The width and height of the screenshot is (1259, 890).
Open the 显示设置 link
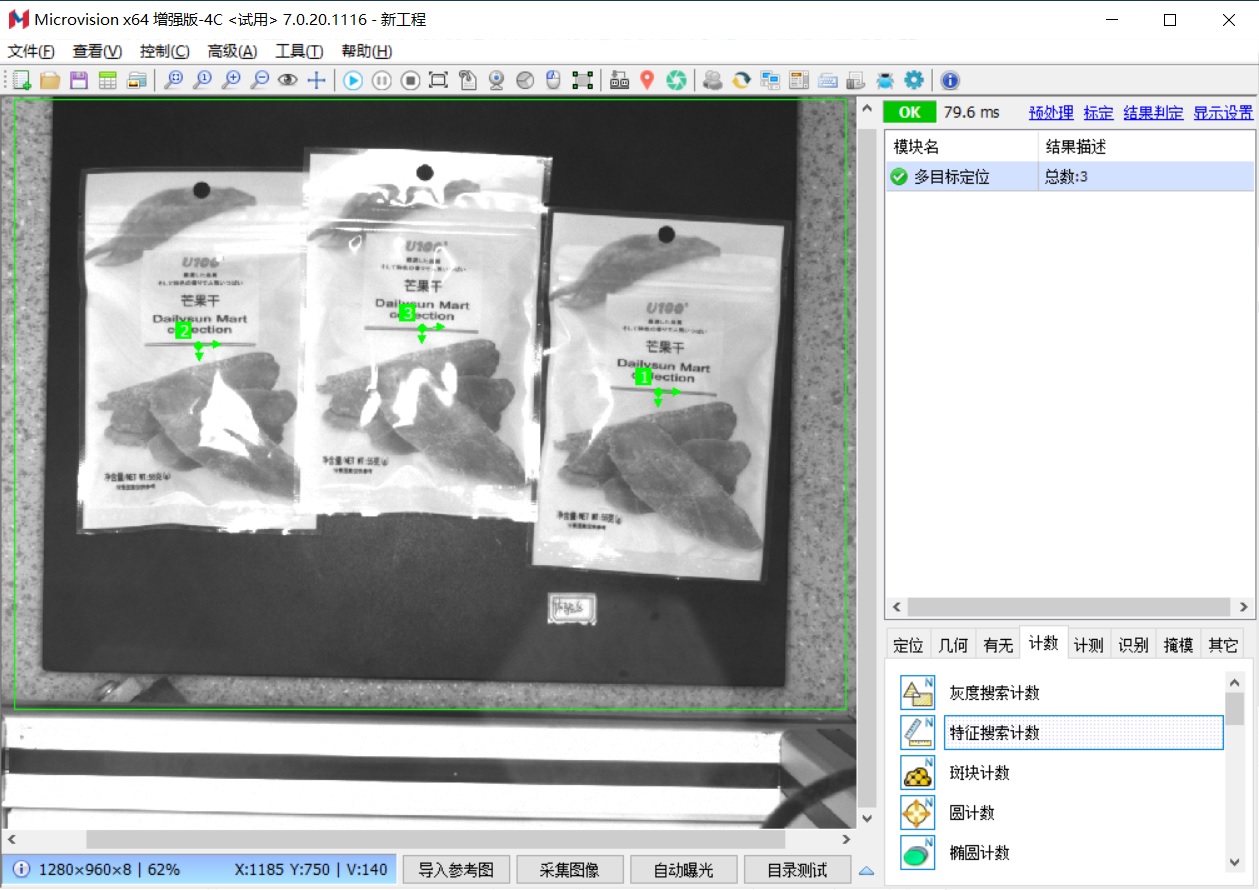[1223, 113]
